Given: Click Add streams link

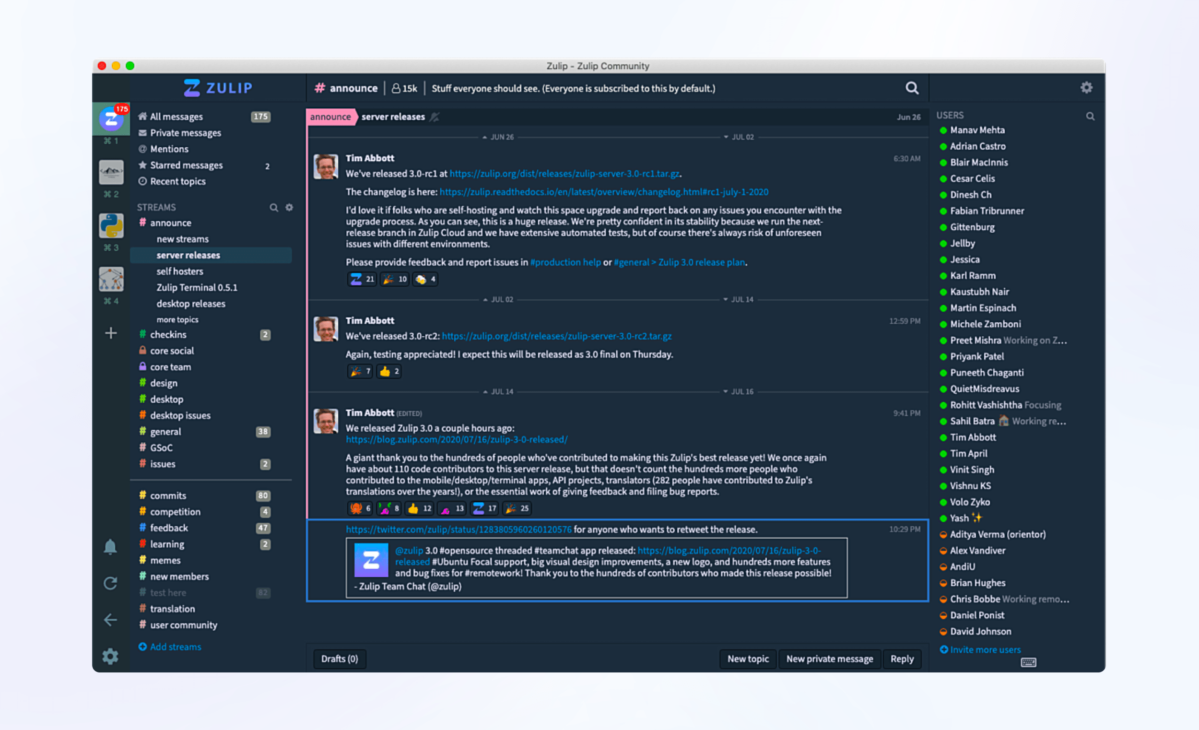Looking at the screenshot, I should click(x=170, y=647).
